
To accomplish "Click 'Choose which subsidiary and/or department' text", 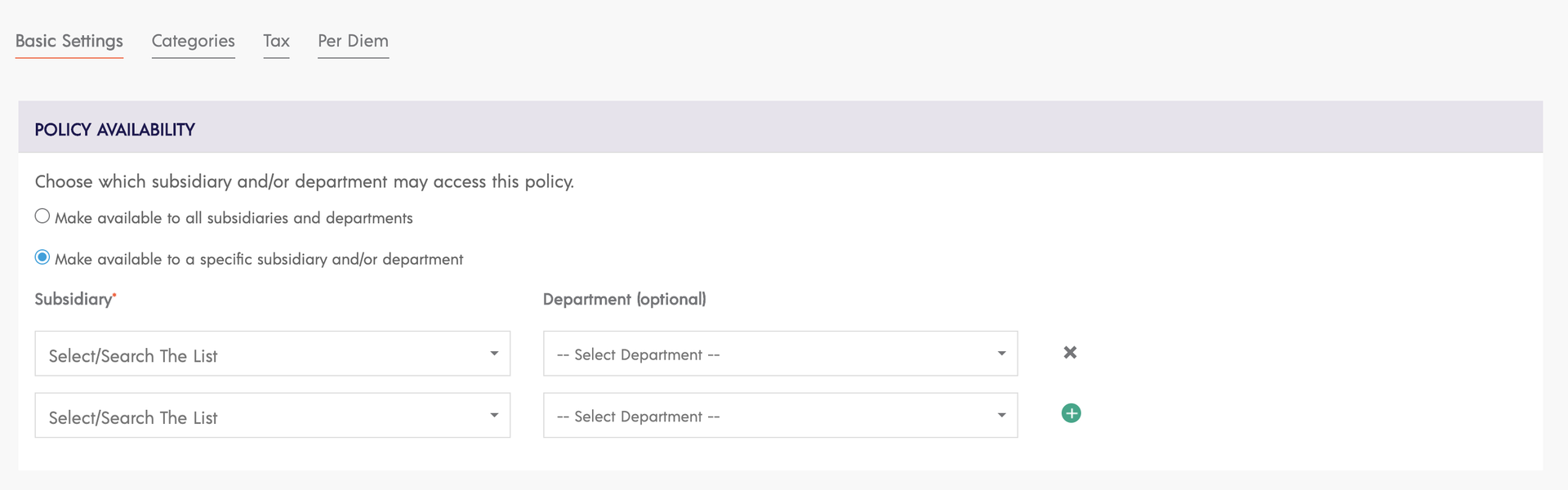I will 305,182.
